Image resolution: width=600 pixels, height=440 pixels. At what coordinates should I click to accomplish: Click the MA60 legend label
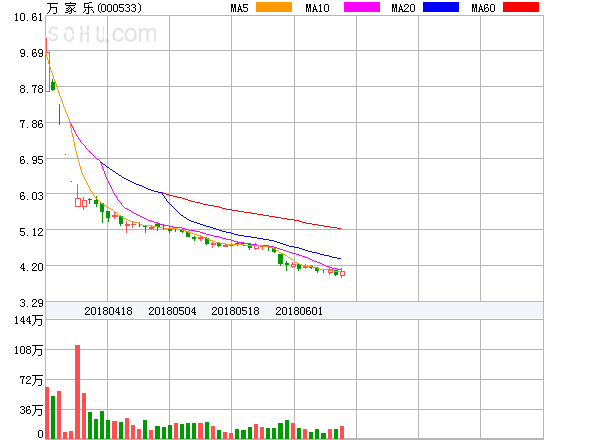coord(483,8)
